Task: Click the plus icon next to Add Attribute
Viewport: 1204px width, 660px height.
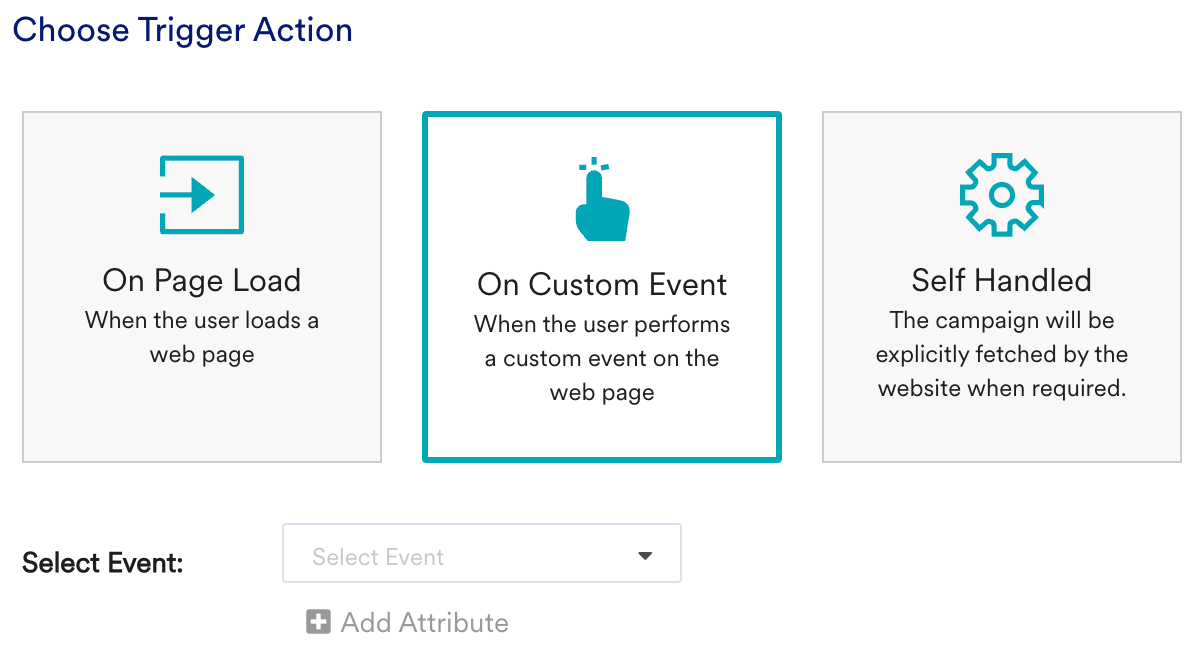Action: click(x=318, y=622)
